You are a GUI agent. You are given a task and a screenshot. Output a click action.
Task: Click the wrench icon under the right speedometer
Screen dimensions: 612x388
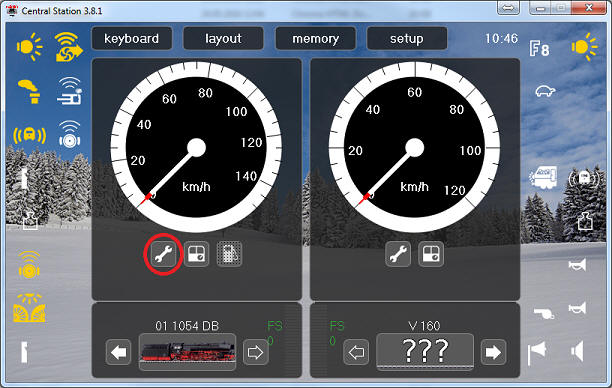(x=398, y=254)
